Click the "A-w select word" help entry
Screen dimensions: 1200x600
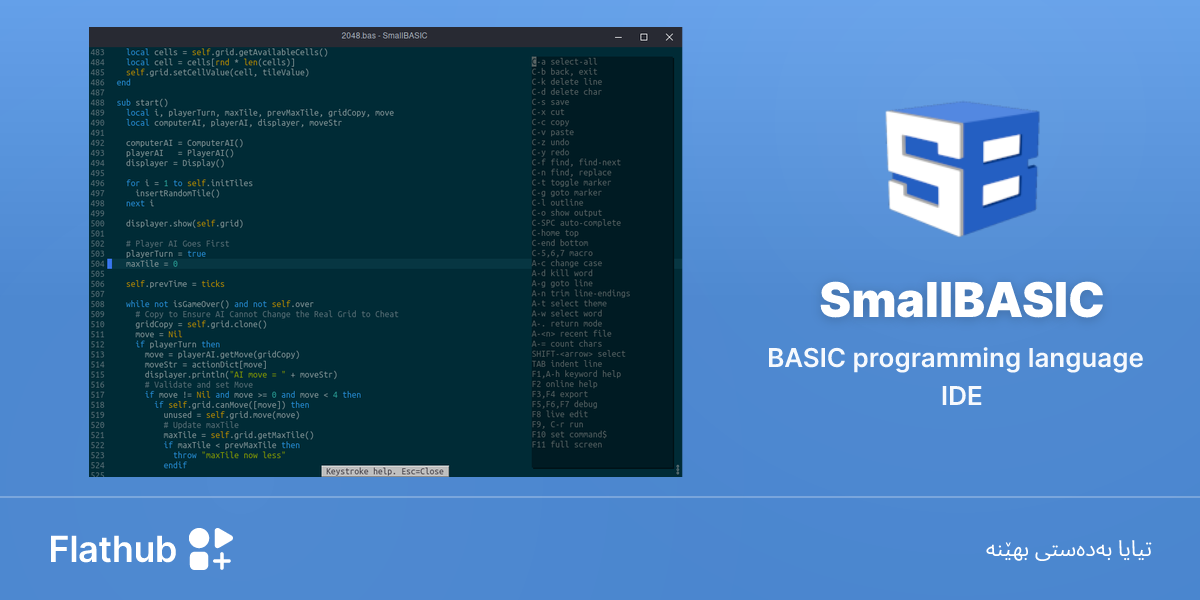(567, 313)
